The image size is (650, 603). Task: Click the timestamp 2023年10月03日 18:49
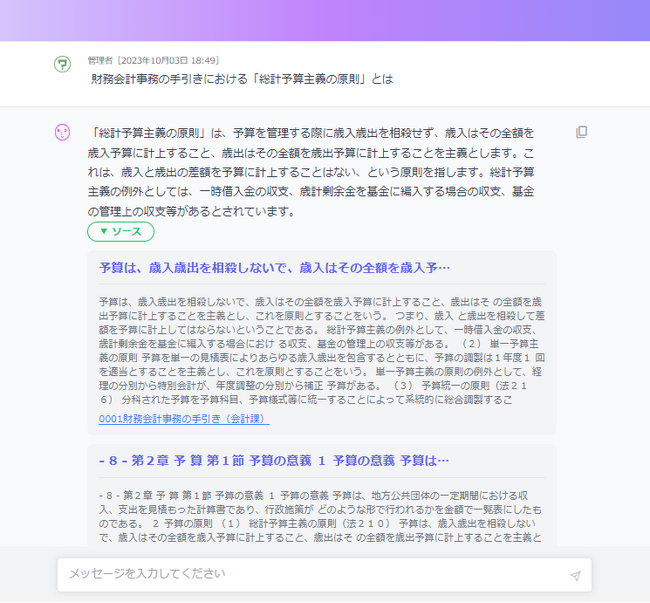pyautogui.click(x=168, y=60)
